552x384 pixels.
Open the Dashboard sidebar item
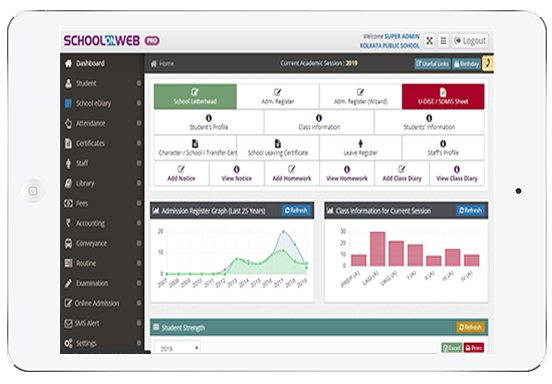102,63
